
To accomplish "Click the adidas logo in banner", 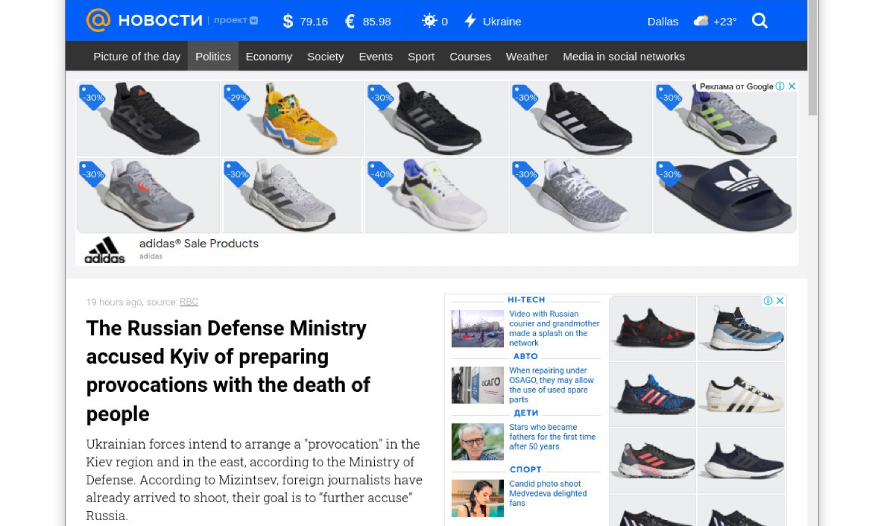I will coord(105,250).
